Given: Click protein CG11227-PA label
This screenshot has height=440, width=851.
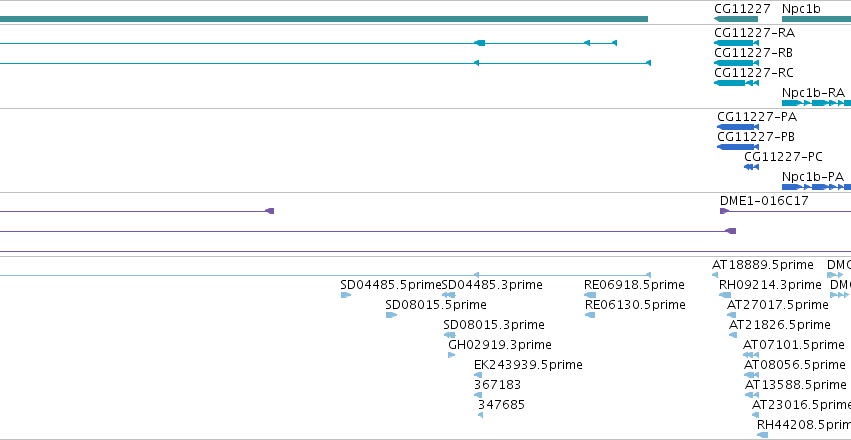Looking at the screenshot, I should click(x=757, y=117).
